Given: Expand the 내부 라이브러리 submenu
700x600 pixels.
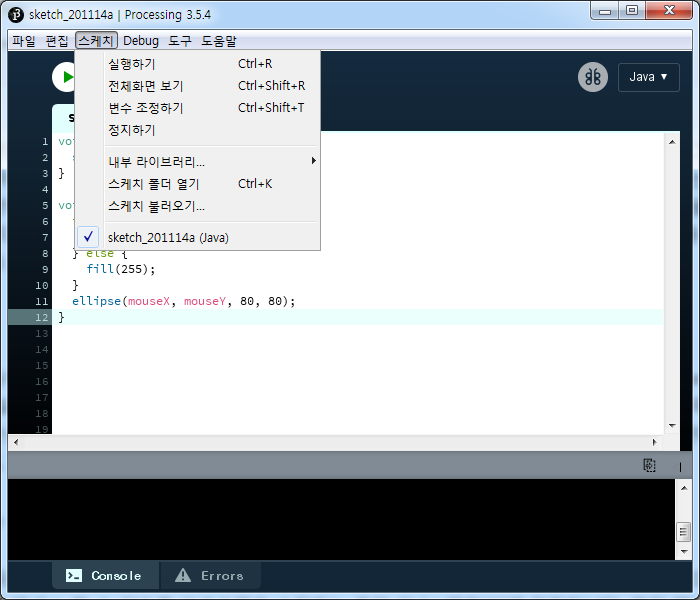Looking at the screenshot, I should [x=197, y=162].
